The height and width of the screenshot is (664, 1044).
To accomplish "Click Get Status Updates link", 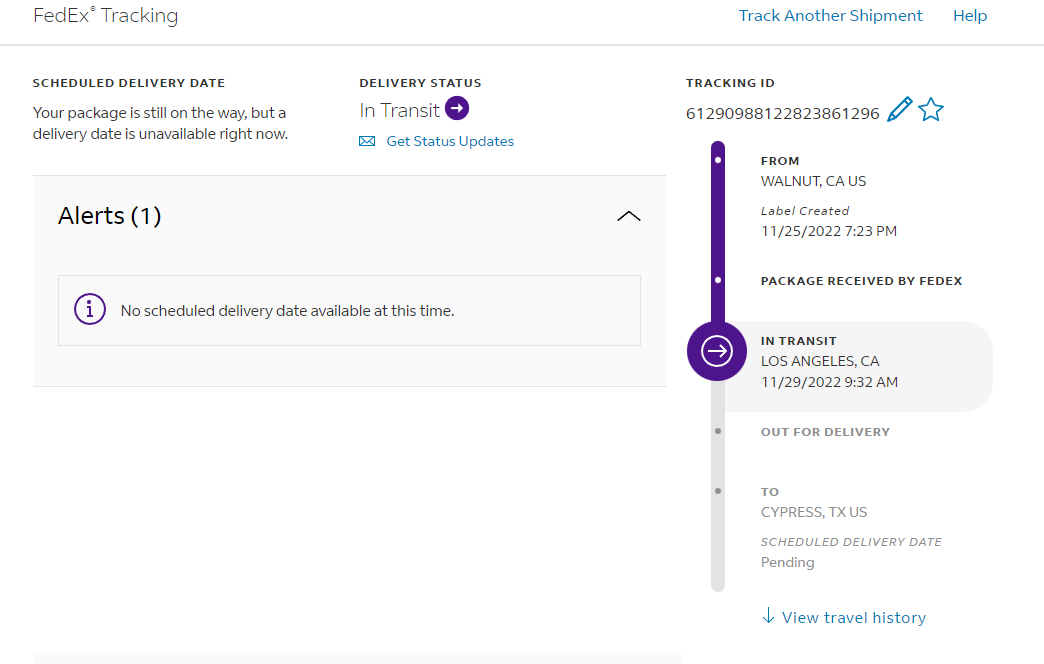I will click(x=450, y=142).
